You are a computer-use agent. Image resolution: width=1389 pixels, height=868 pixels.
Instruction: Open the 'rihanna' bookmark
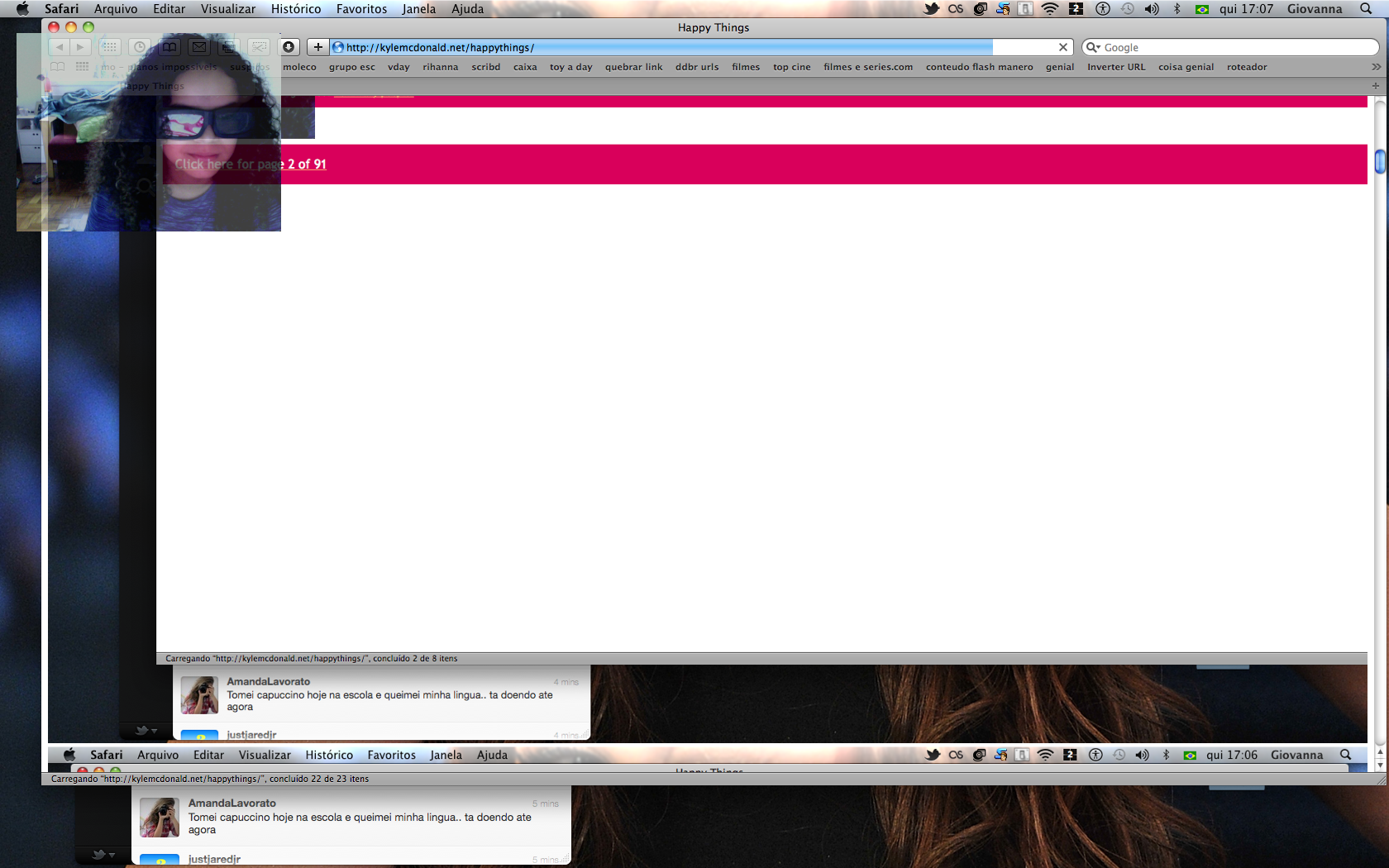[440, 67]
